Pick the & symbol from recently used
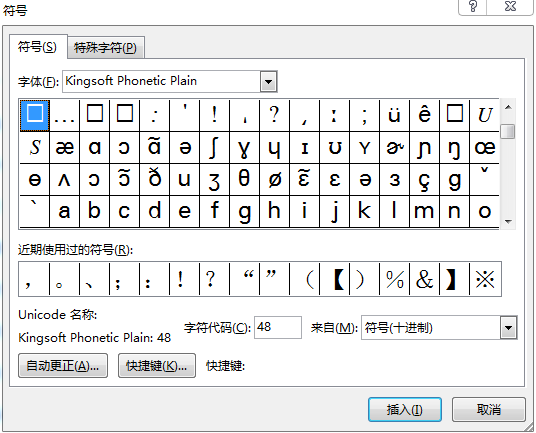 [425, 279]
